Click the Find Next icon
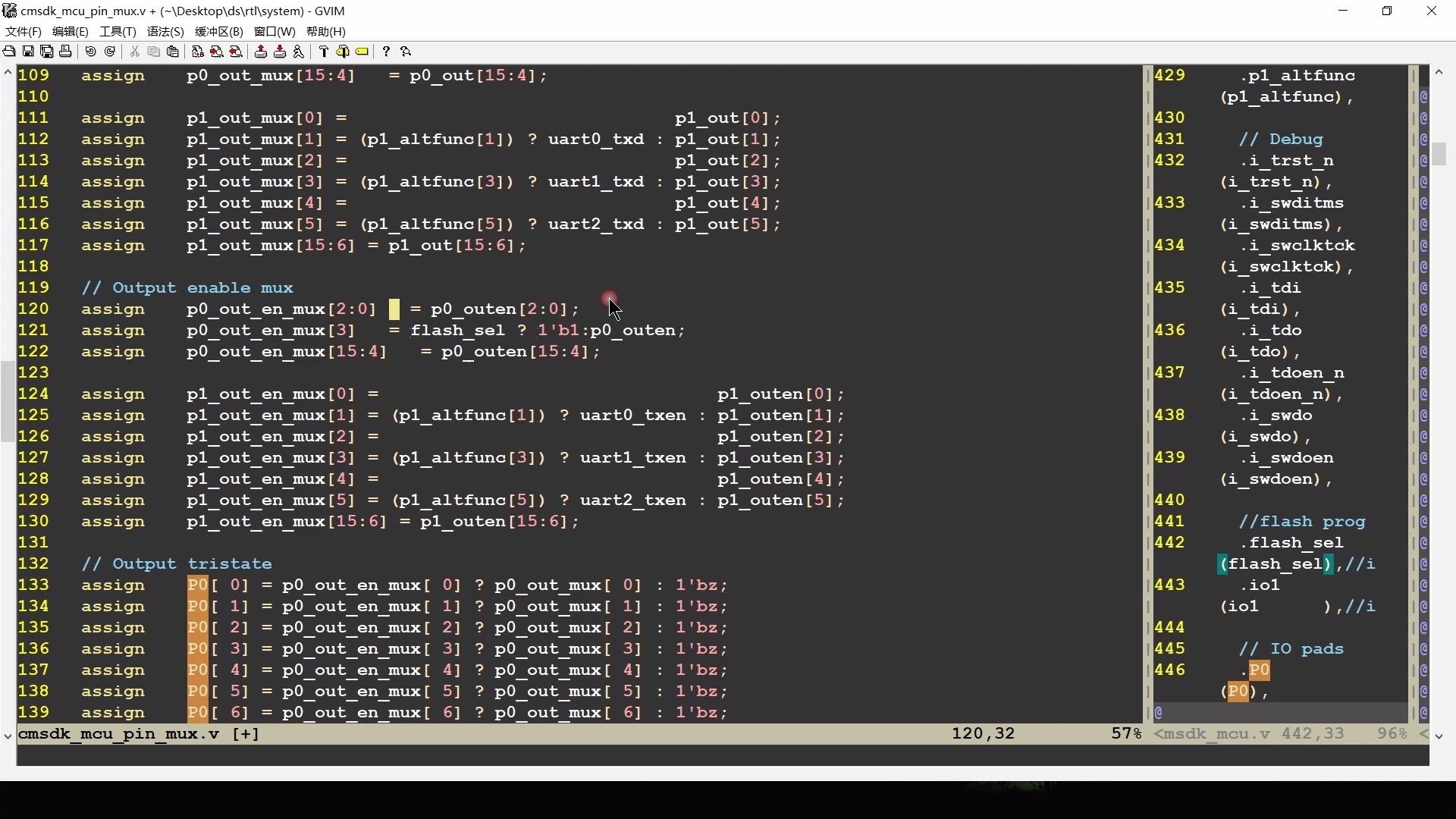The image size is (1456, 819). (217, 52)
